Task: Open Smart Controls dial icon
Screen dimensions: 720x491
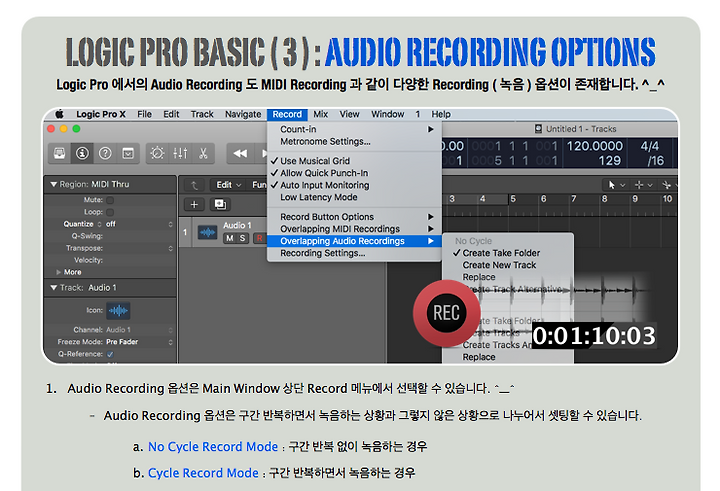Action: coord(157,153)
